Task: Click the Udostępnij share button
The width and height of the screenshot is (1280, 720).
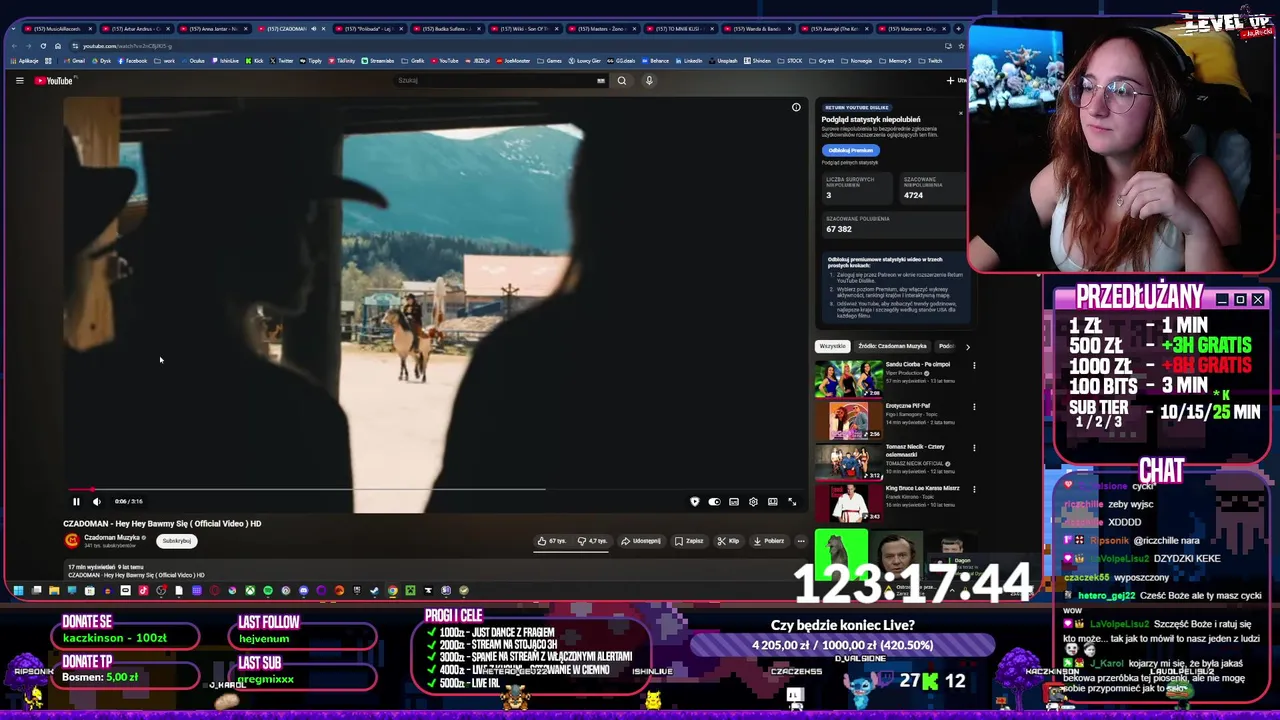Action: tap(641, 541)
